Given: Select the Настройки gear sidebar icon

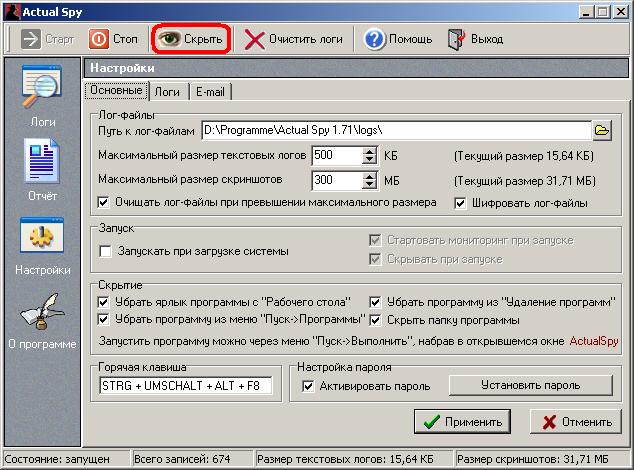Looking at the screenshot, I should pos(42,246).
